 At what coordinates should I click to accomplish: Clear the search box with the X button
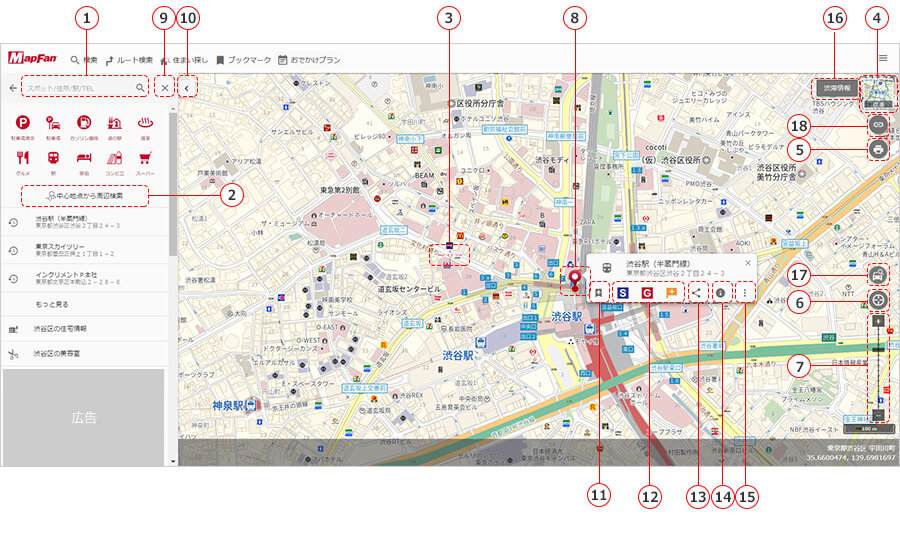[x=165, y=88]
